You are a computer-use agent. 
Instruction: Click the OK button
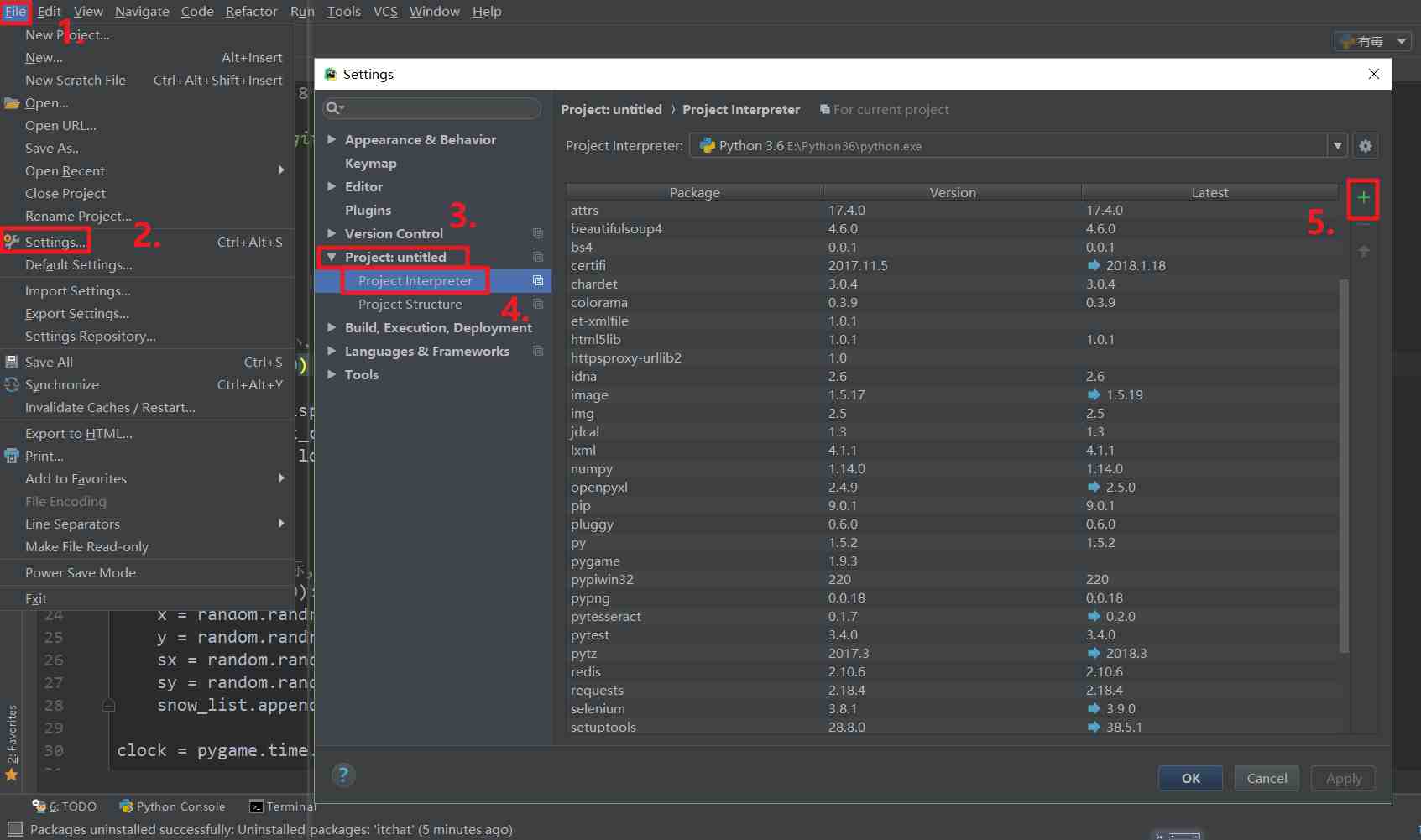click(x=1190, y=778)
